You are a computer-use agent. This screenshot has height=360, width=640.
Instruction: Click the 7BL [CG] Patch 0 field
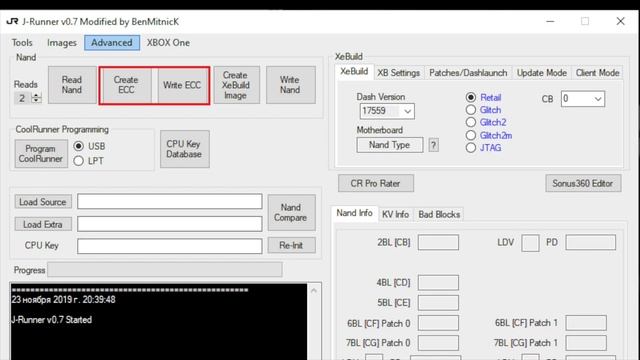(438, 343)
